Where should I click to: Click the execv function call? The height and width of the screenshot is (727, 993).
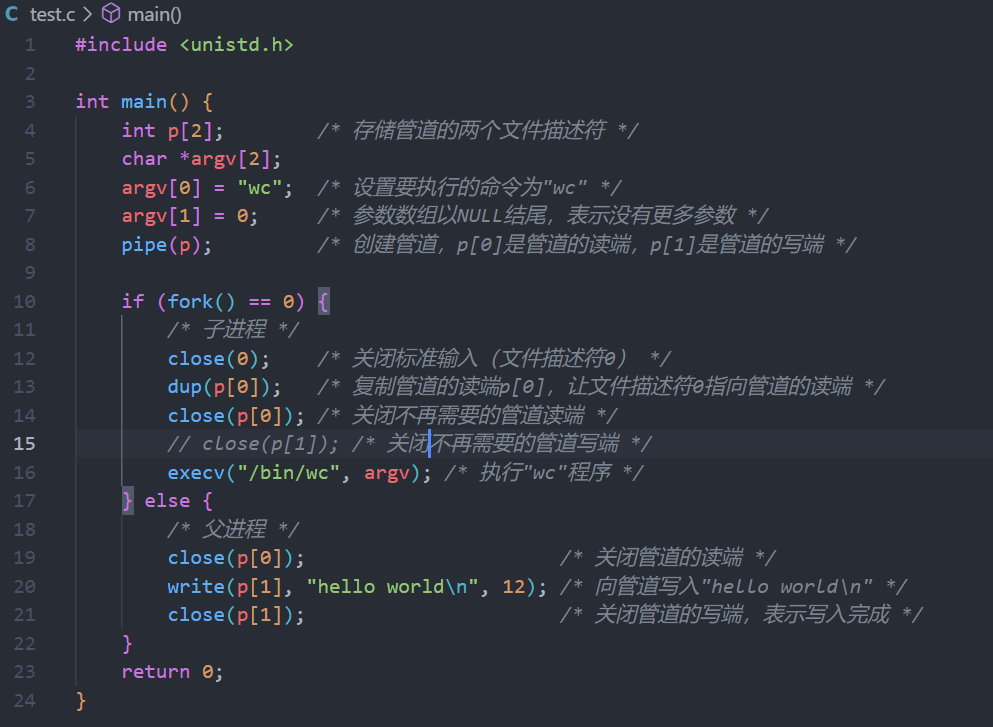point(195,472)
